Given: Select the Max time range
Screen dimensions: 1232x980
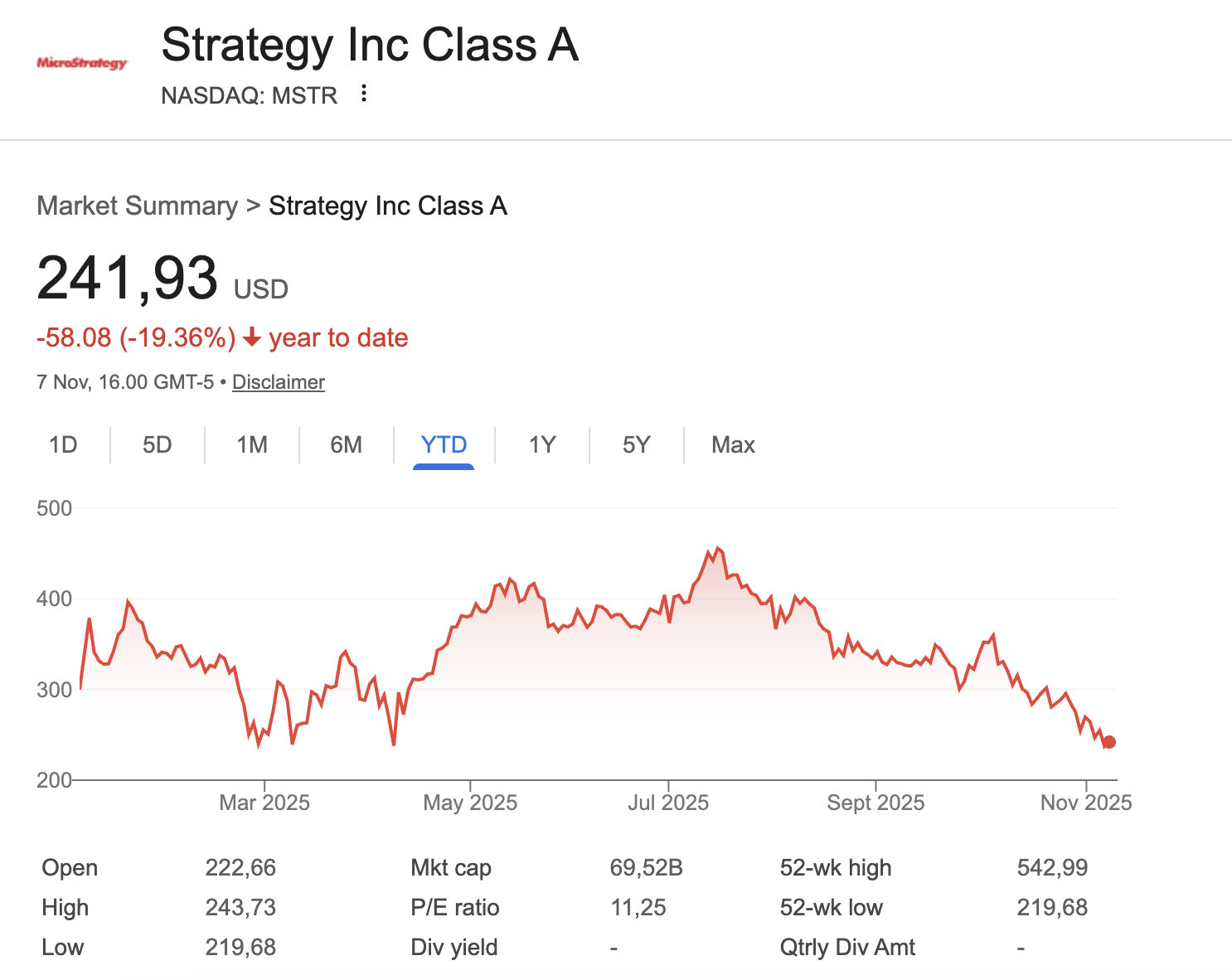Looking at the screenshot, I should click(x=733, y=445).
